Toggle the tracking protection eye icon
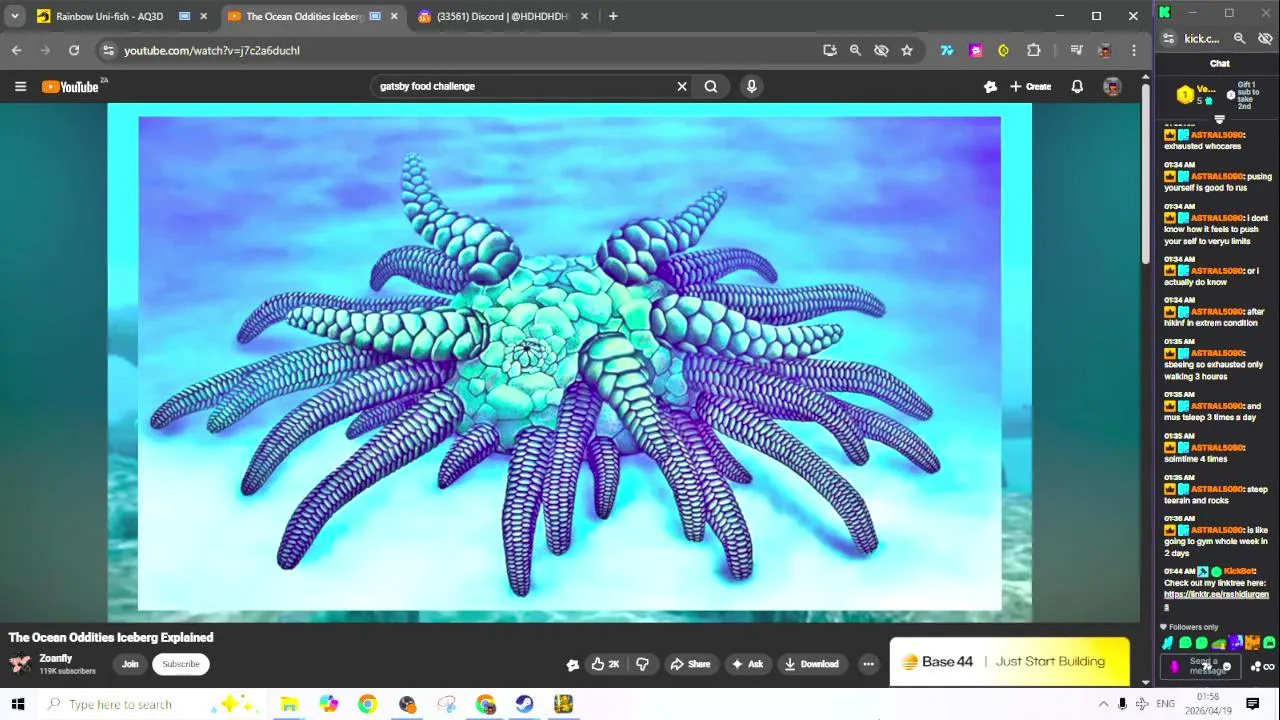Screen dimensions: 1280x720 [881, 50]
